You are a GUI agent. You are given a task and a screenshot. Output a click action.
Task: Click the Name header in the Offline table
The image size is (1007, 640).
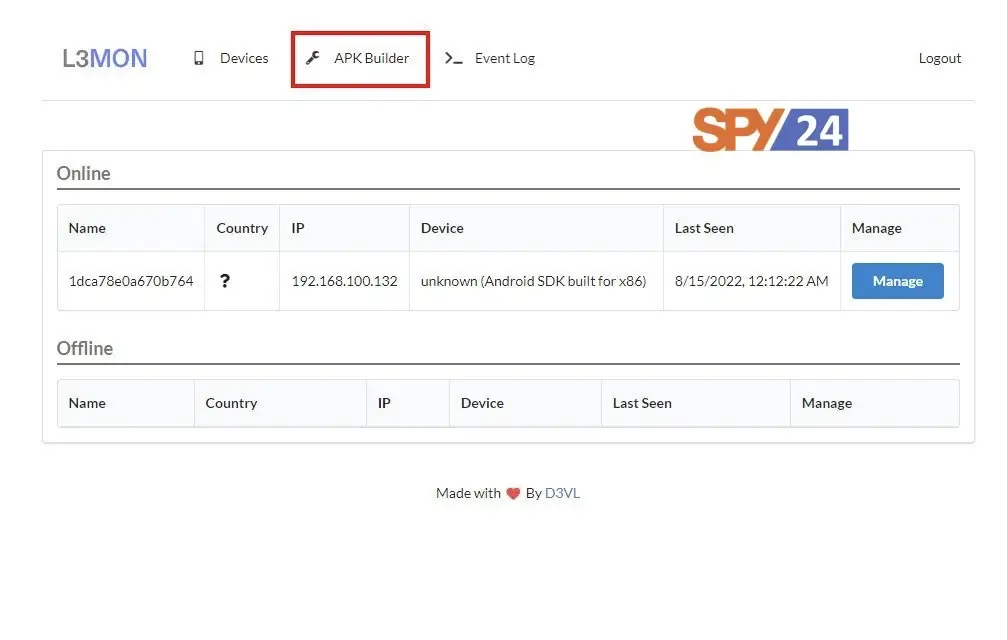click(x=87, y=403)
